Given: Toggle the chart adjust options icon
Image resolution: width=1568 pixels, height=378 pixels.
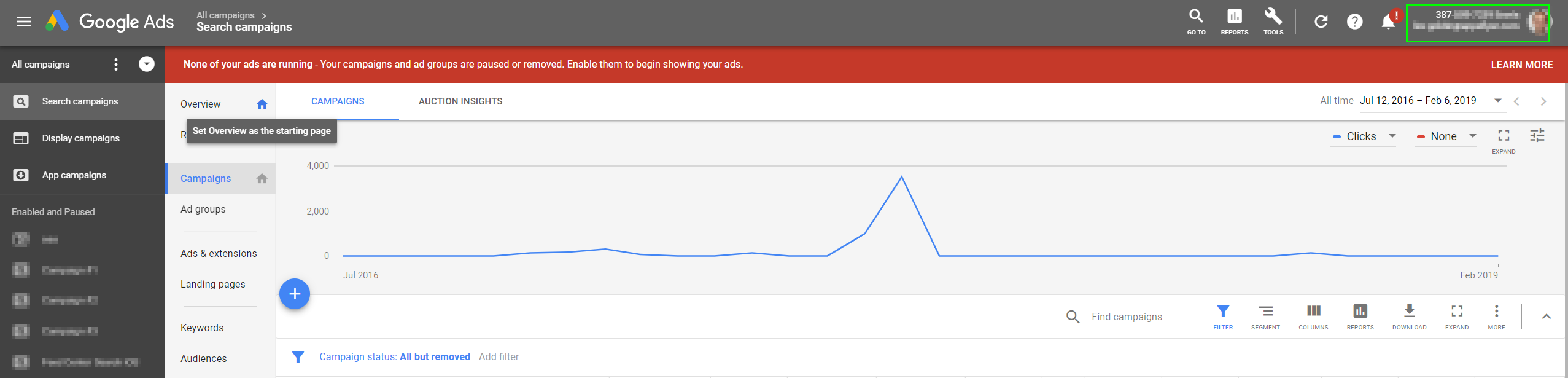Looking at the screenshot, I should [1537, 135].
